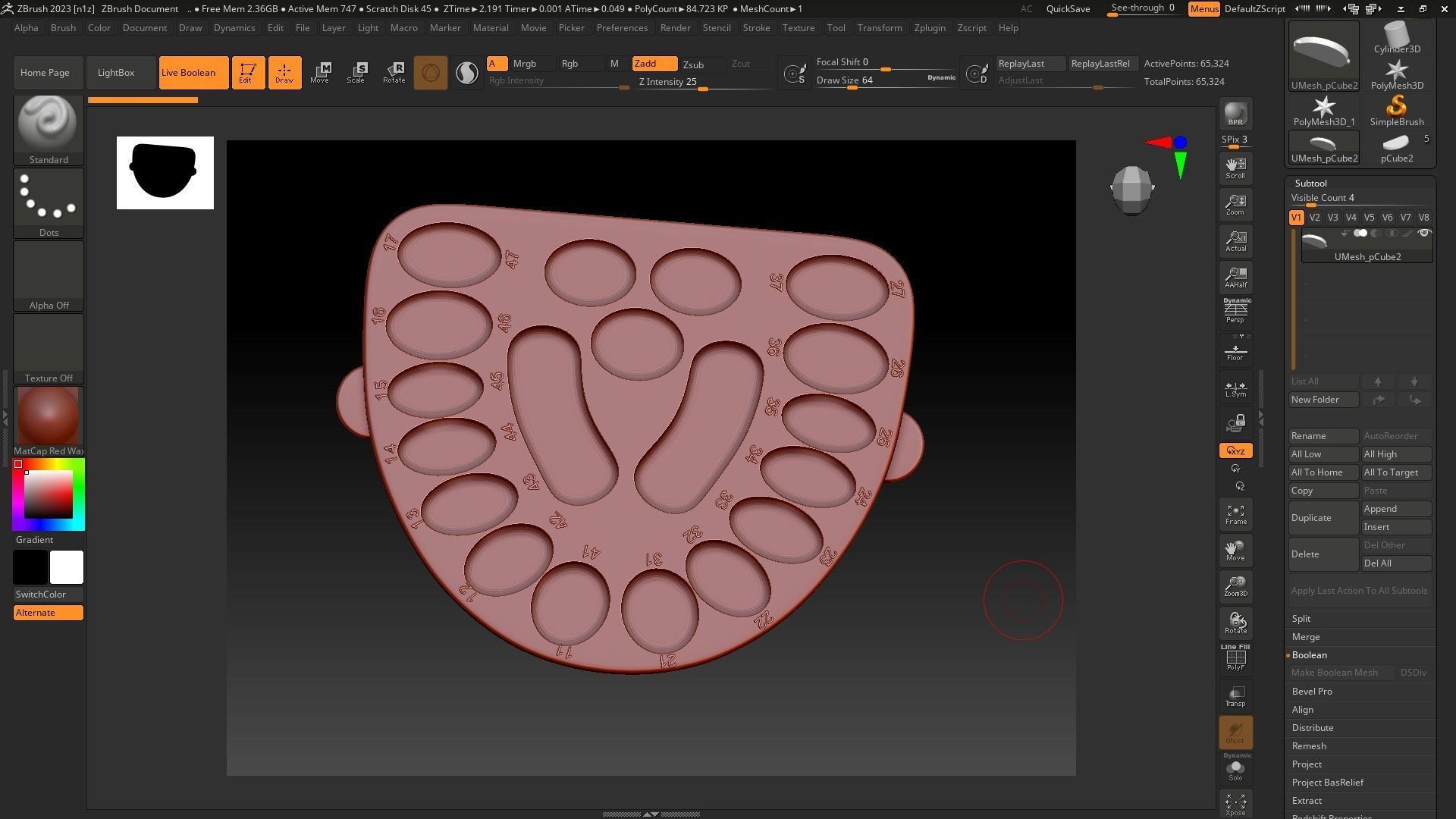1456x819 pixels.
Task: Select the MatCap Red Wax material thumbnail
Action: click(49, 416)
